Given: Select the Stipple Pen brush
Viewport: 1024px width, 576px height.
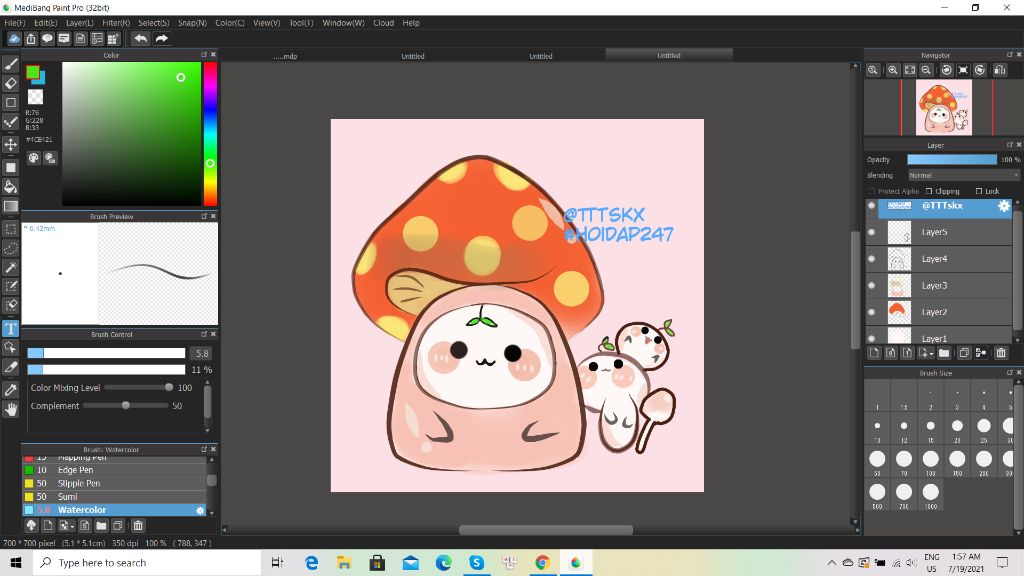Looking at the screenshot, I should click(x=114, y=483).
